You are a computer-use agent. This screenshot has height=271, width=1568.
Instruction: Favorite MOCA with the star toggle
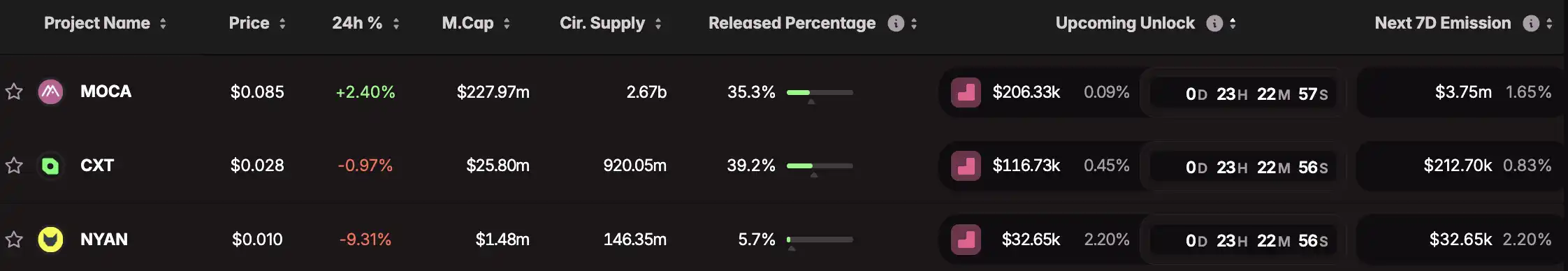coord(14,91)
